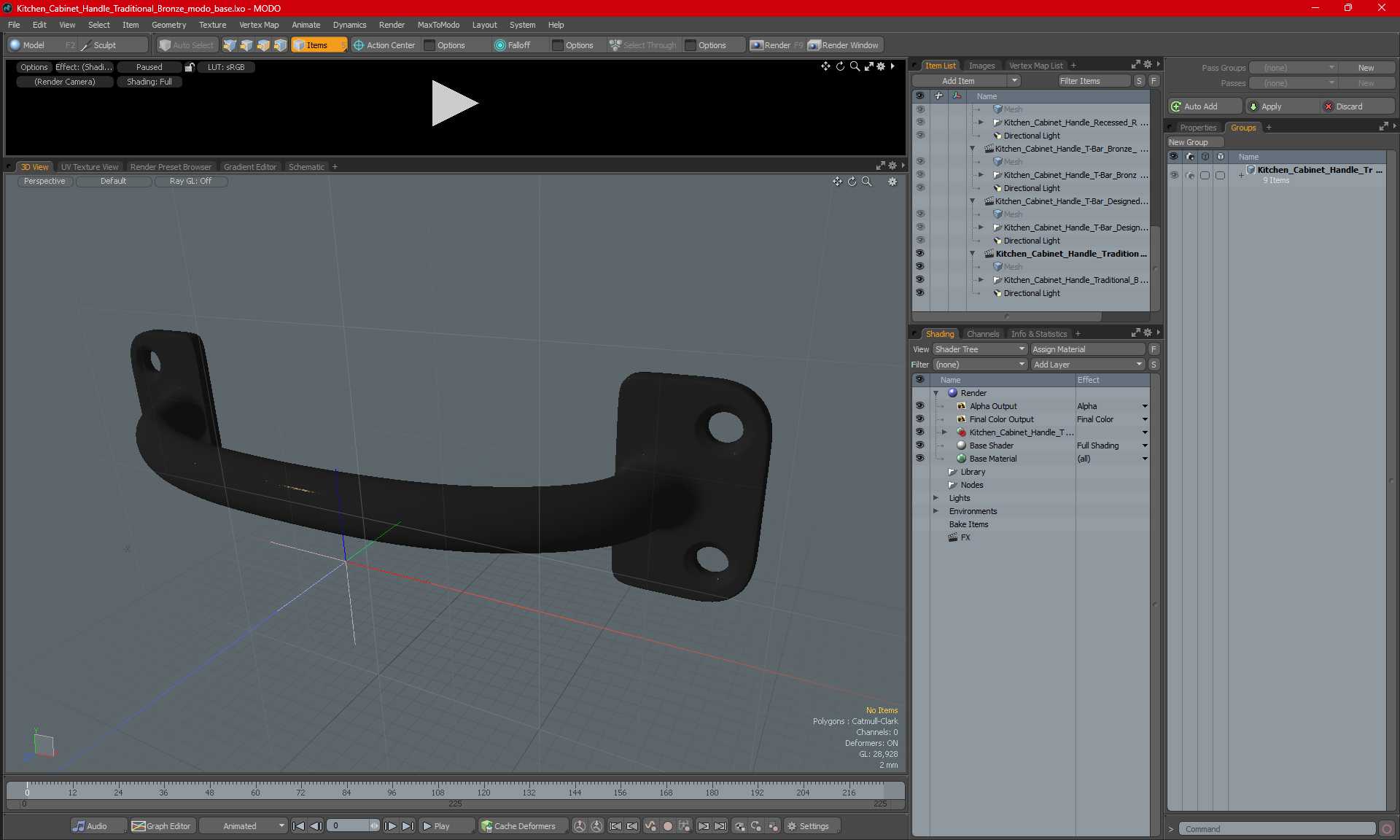Select Polygons selection mode icon
Screen dimensions: 1400x840
(263, 45)
